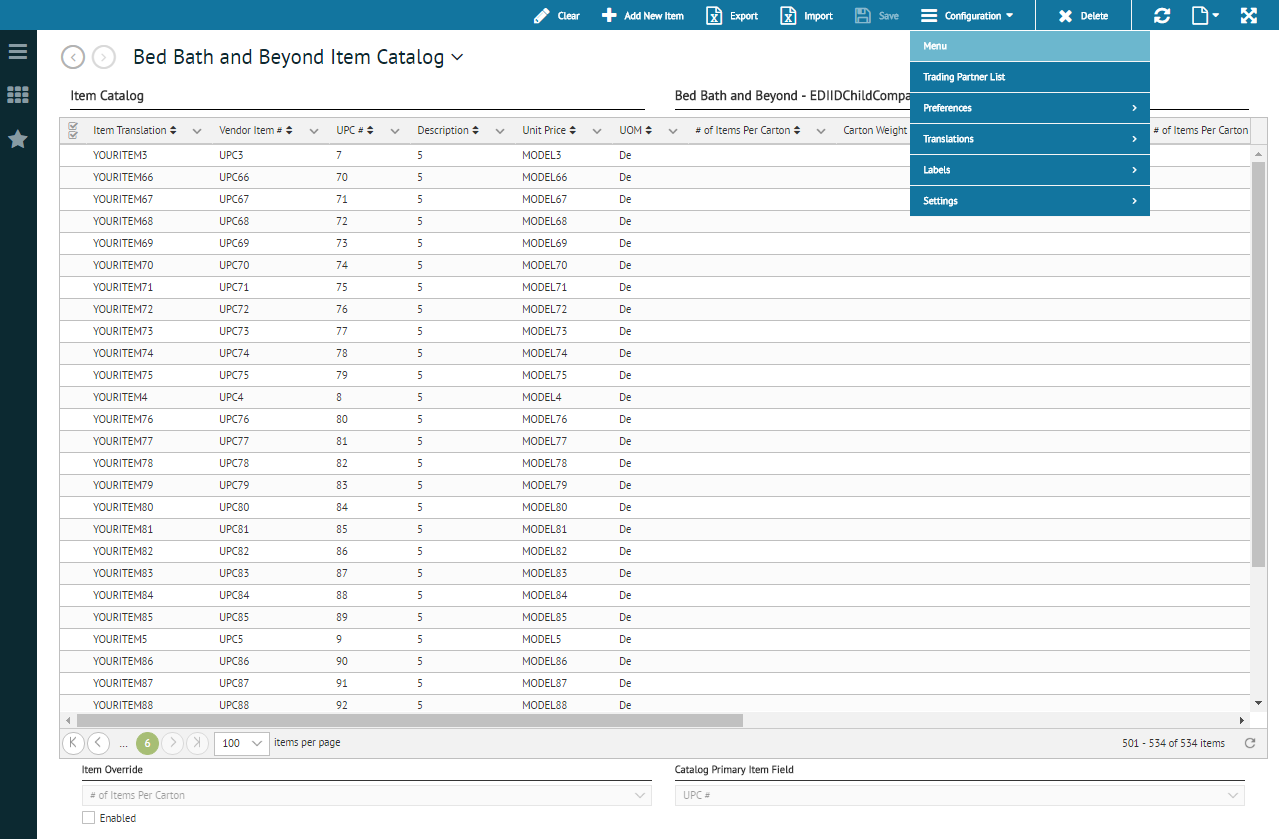This screenshot has height=839, width=1279.
Task: Click the Delete button label
Action: point(1094,16)
